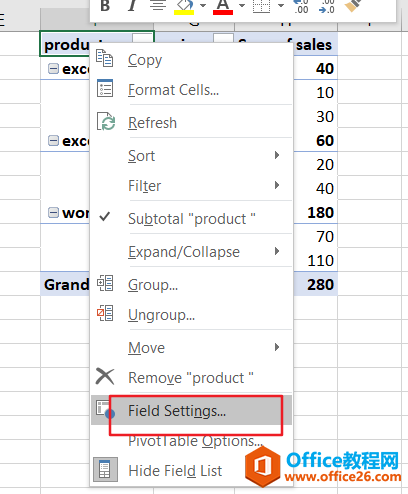Image resolution: width=408 pixels, height=494 pixels.
Task: Collapse the first exc product group
Action: (53, 69)
